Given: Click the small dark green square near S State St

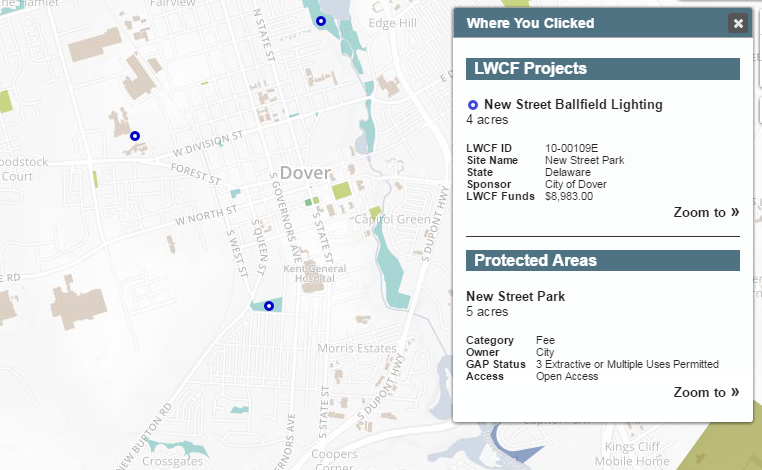Looking at the screenshot, I should [308, 202].
